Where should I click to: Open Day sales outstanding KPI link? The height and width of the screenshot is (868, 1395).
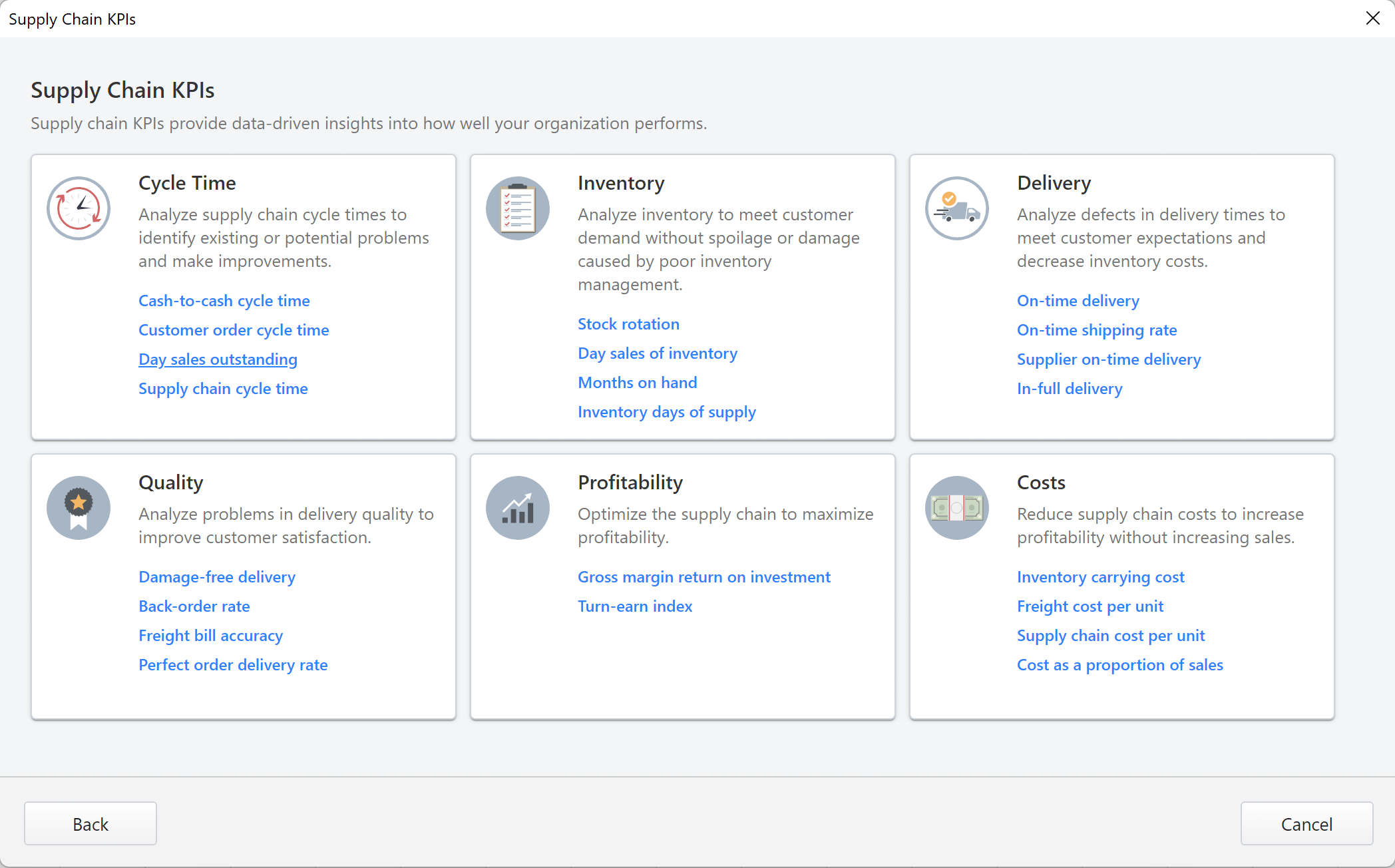[x=218, y=358]
